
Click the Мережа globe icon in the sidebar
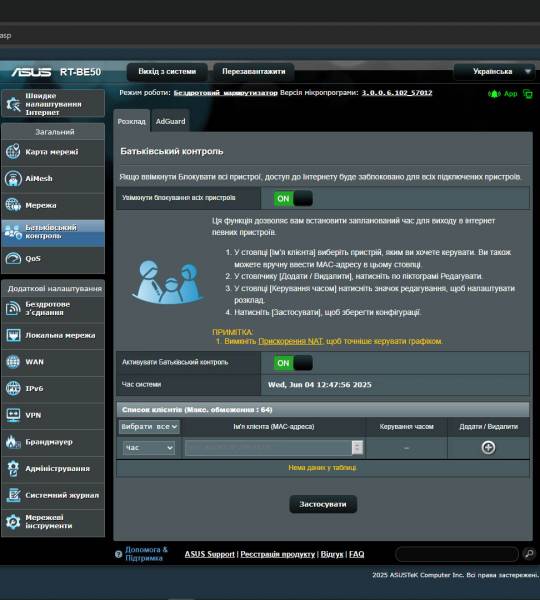pos(13,205)
